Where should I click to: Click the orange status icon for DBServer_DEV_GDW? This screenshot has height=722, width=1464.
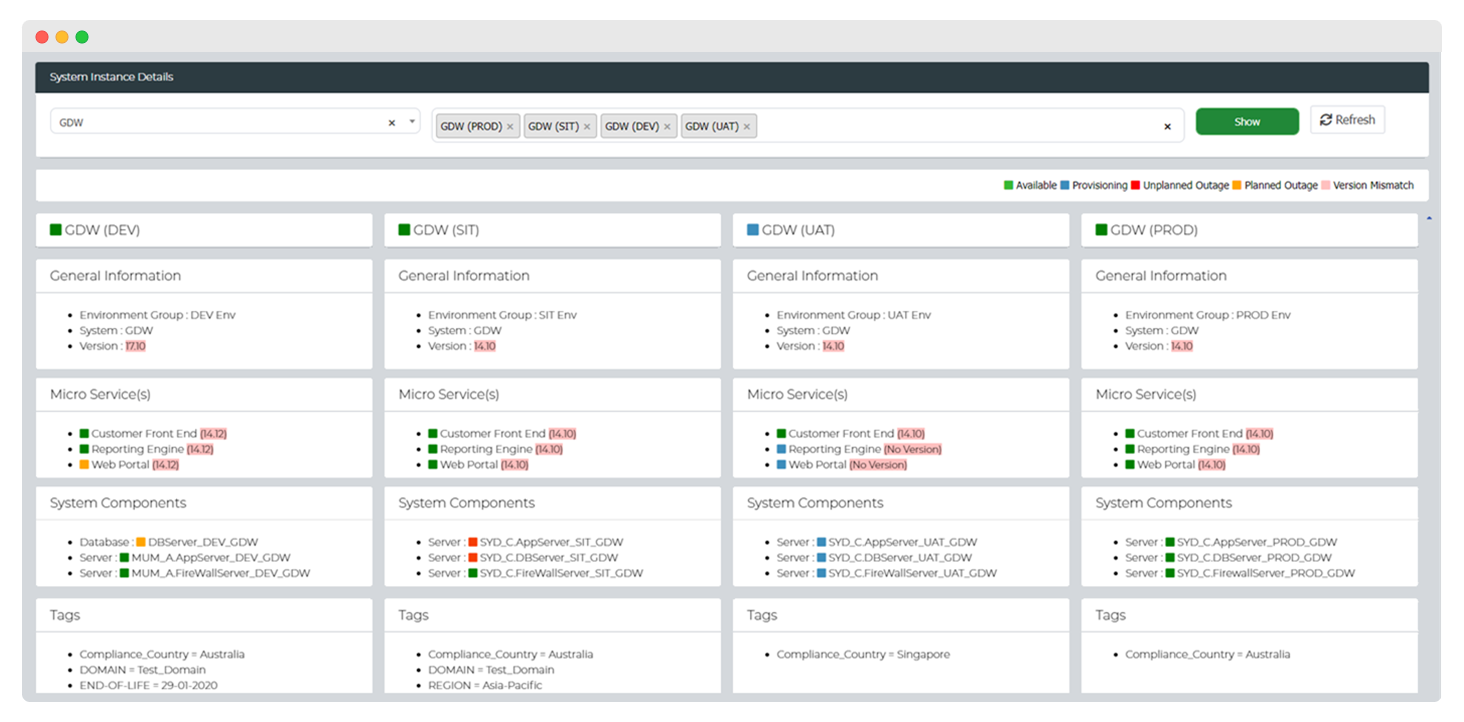tap(141, 543)
